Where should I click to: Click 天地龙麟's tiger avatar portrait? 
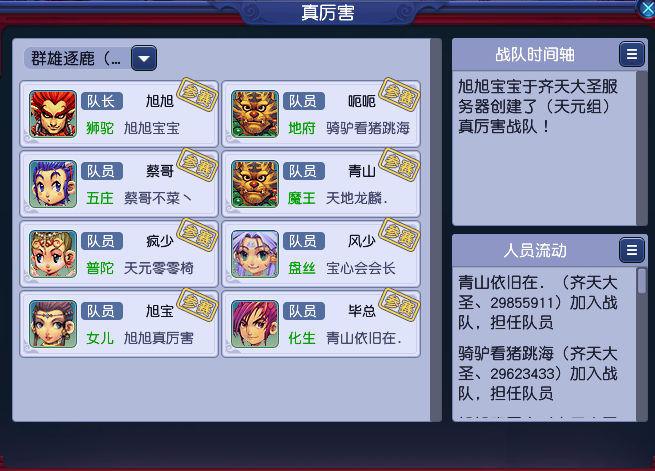pos(255,184)
